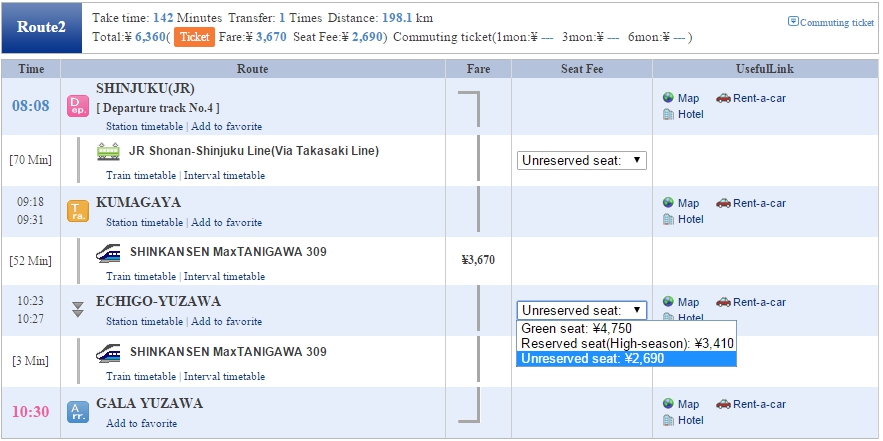Open Station timetable for Shinjuku (JR)

[x=144, y=126]
